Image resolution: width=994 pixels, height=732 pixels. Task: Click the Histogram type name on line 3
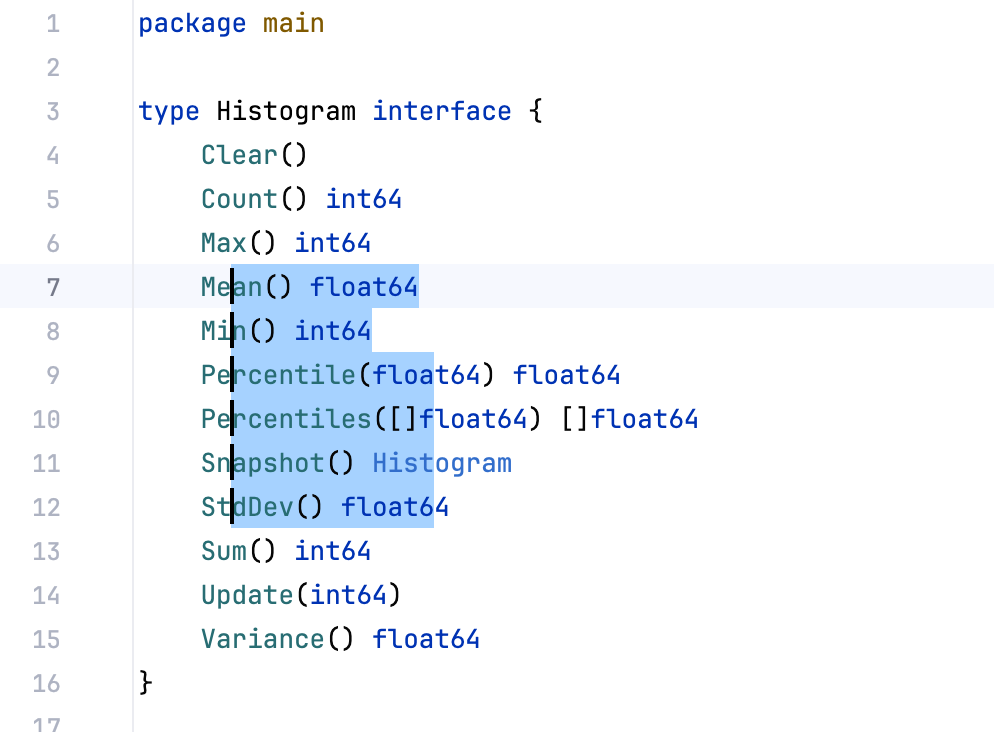point(286,111)
